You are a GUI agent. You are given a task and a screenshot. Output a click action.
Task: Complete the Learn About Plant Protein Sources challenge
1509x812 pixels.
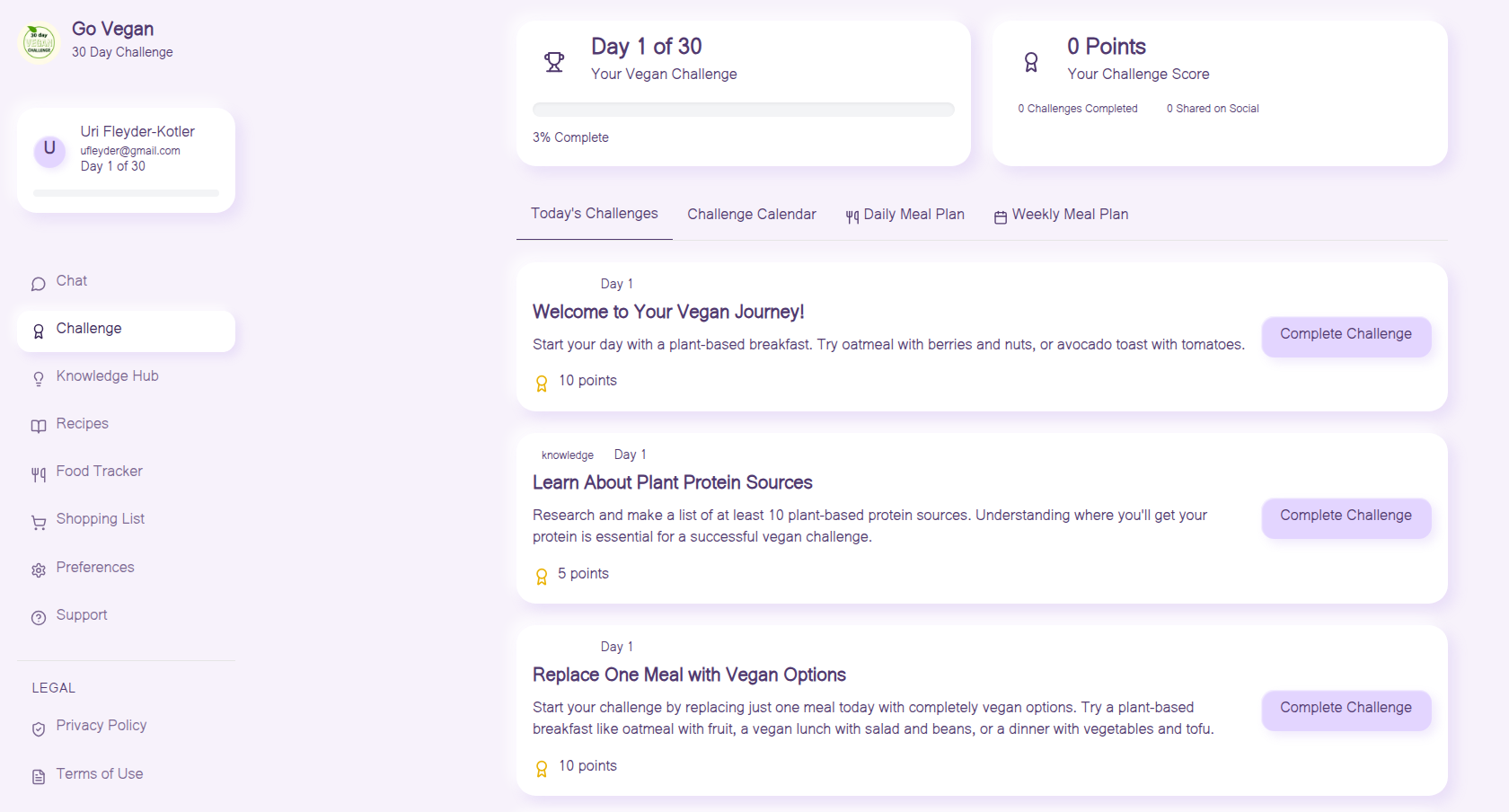click(x=1346, y=517)
